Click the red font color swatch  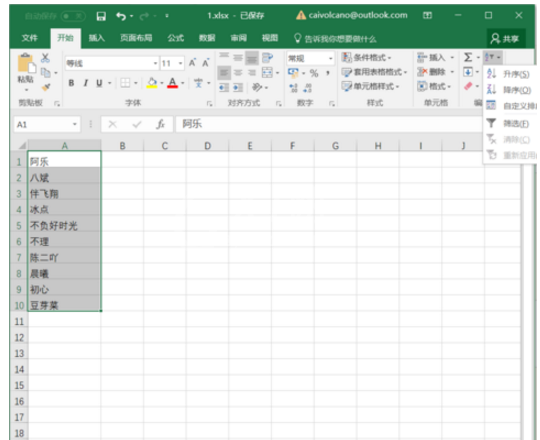click(173, 83)
